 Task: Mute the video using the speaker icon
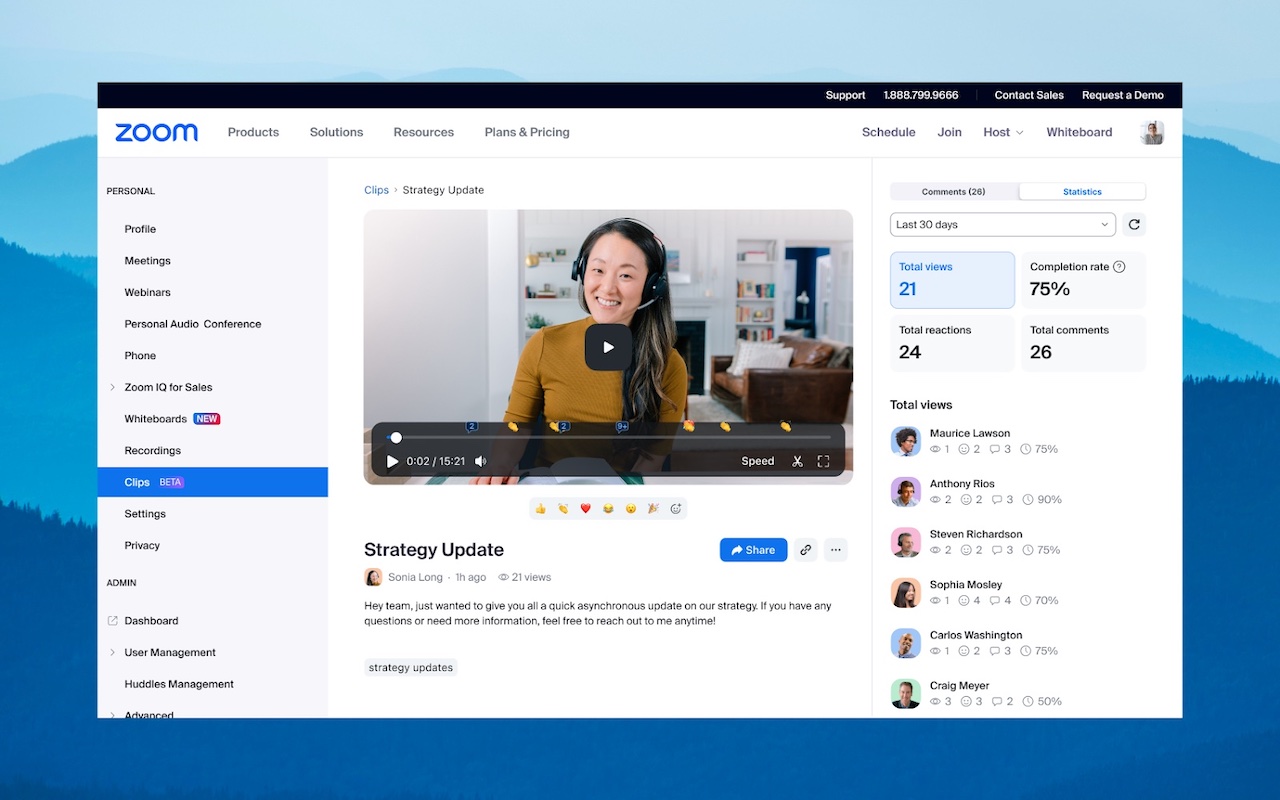tap(481, 461)
